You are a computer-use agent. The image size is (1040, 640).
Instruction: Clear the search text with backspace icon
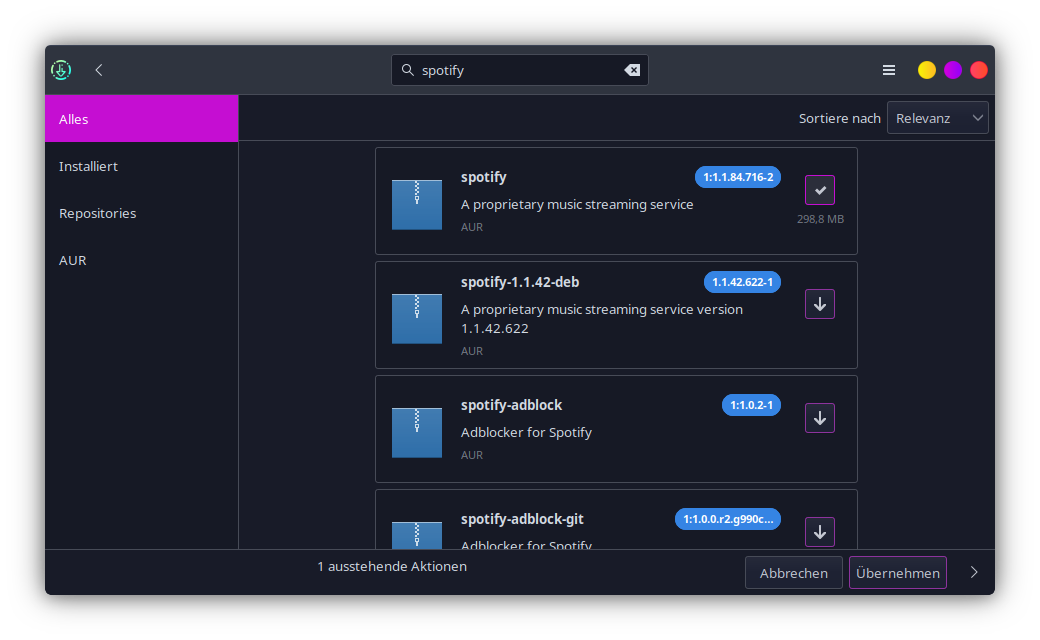pos(632,70)
